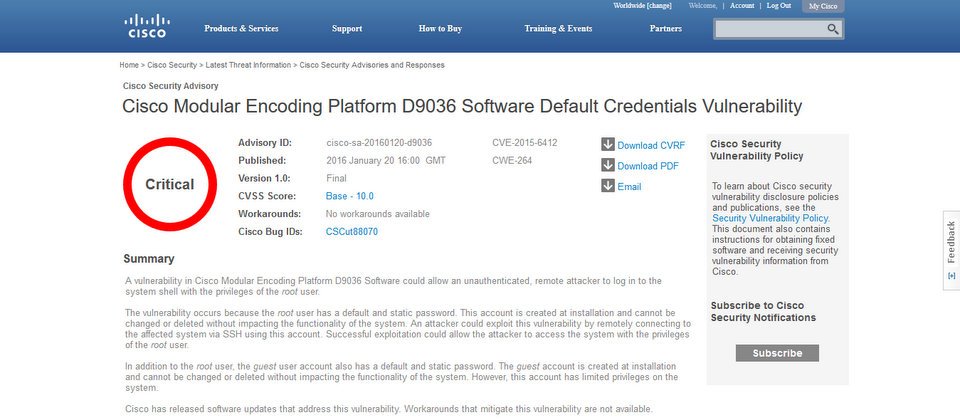Click the Download CVRF arrow icon

click(607, 144)
